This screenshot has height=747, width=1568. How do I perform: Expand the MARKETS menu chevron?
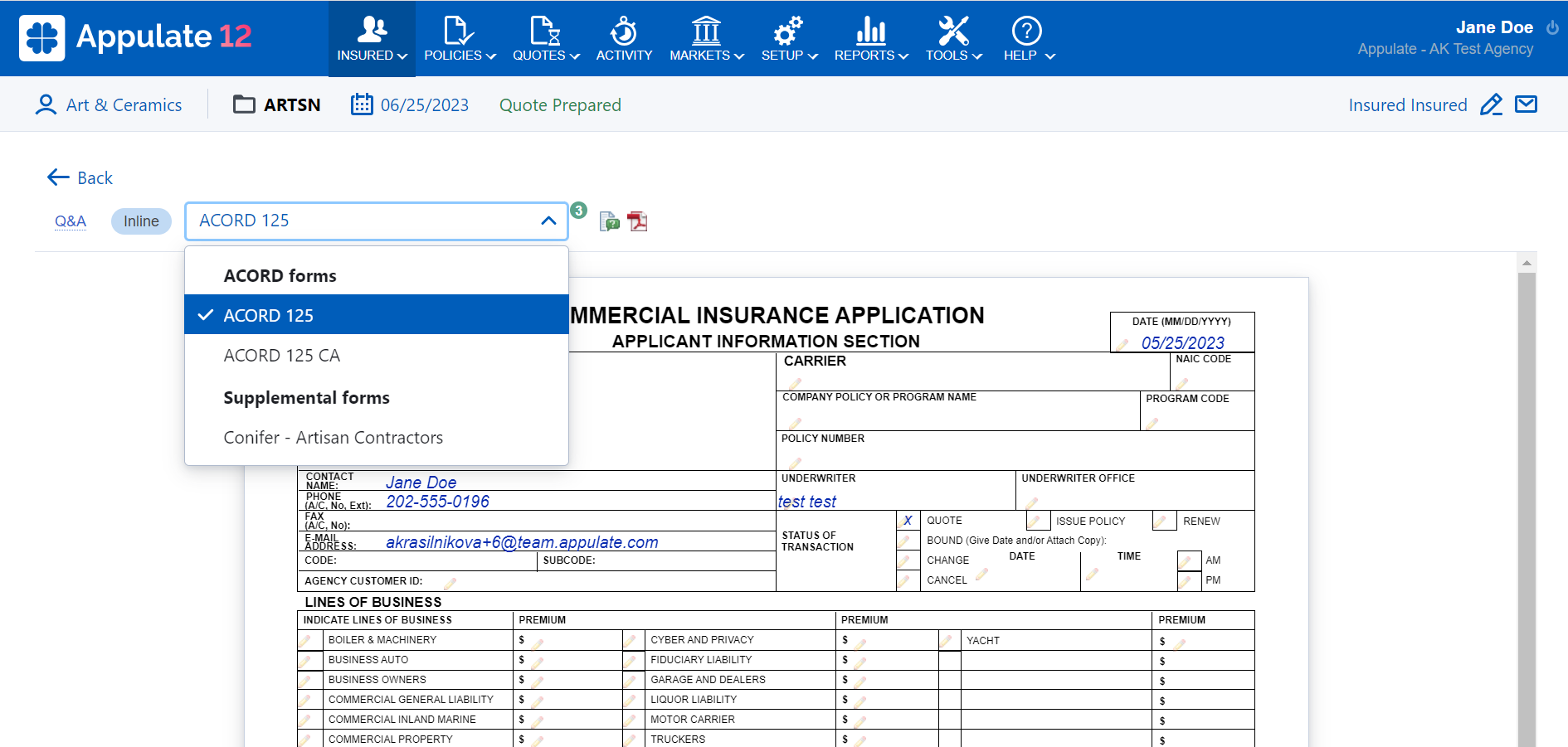[x=739, y=56]
